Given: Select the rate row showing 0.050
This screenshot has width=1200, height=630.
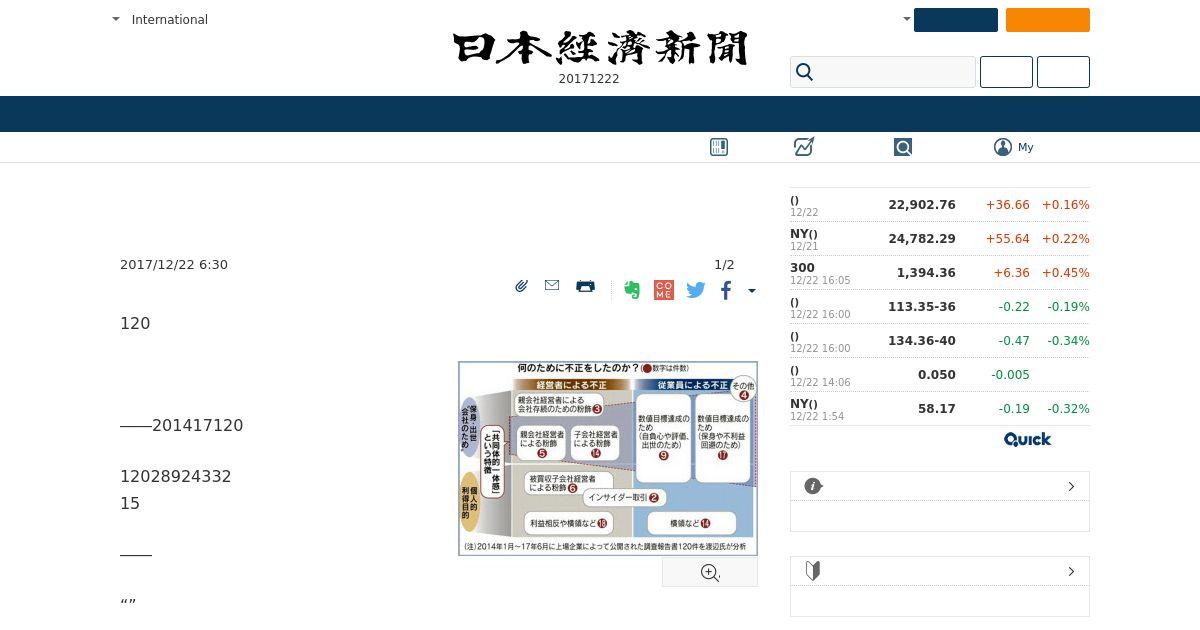Looking at the screenshot, I should point(940,375).
